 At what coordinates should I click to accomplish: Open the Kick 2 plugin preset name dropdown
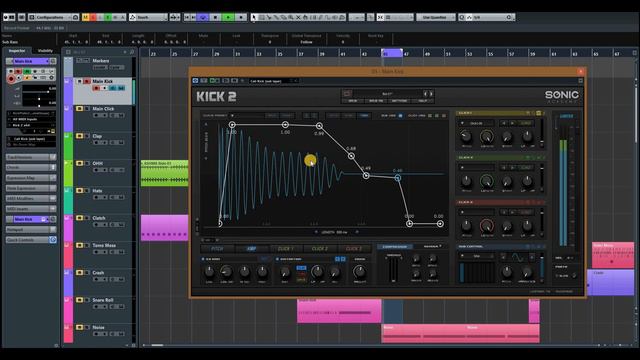coord(273,81)
